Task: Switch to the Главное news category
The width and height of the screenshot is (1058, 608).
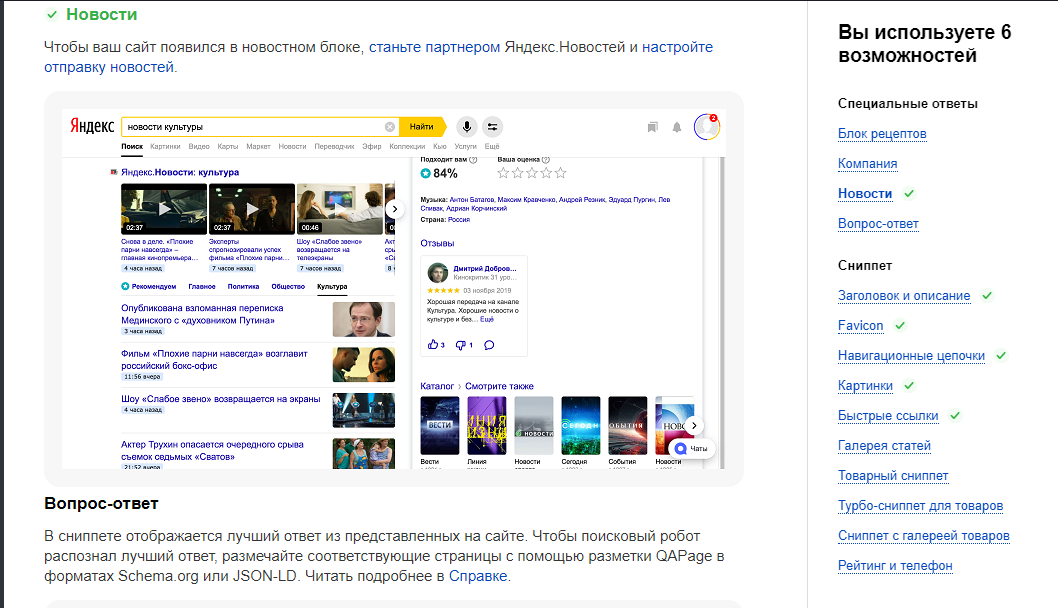Action: 202,287
